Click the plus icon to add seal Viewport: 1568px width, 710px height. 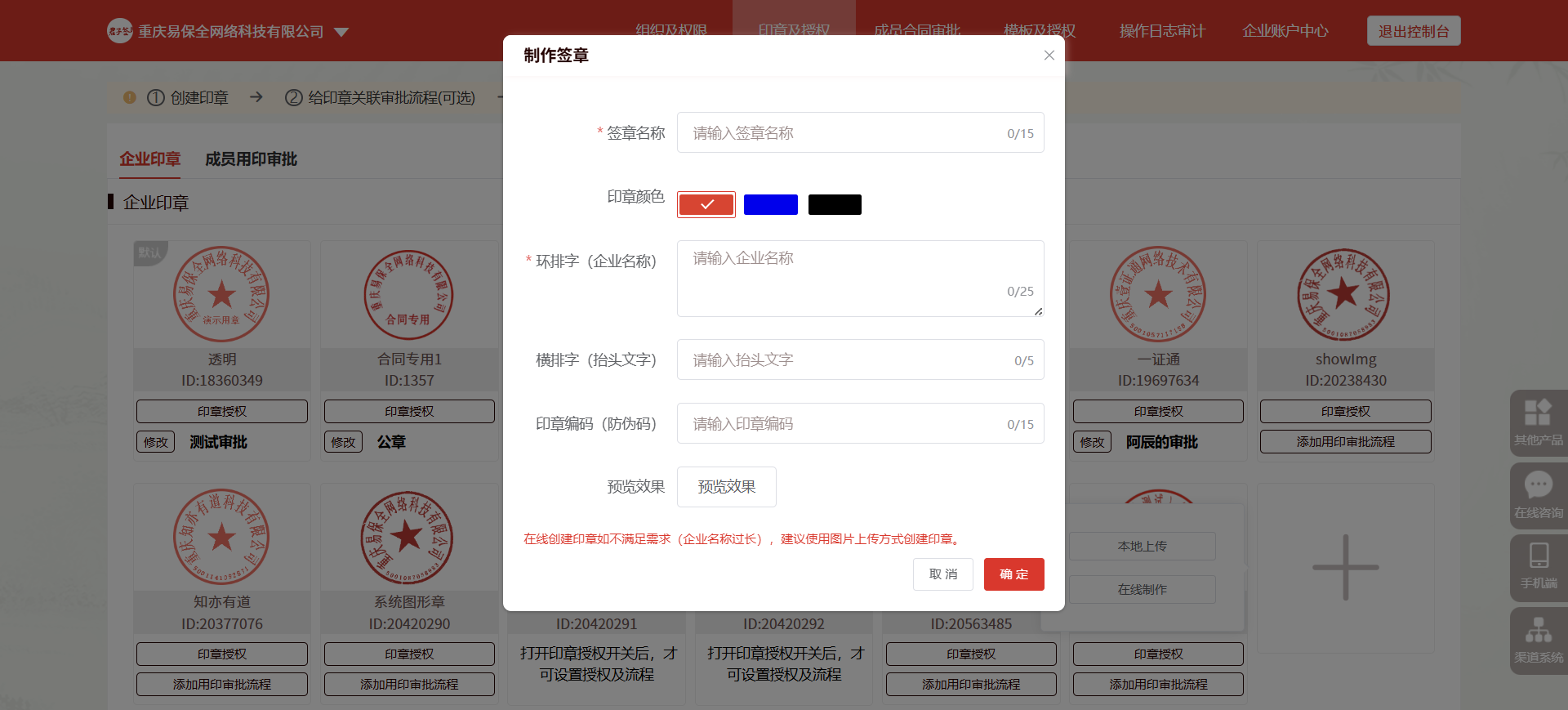pos(1345,568)
